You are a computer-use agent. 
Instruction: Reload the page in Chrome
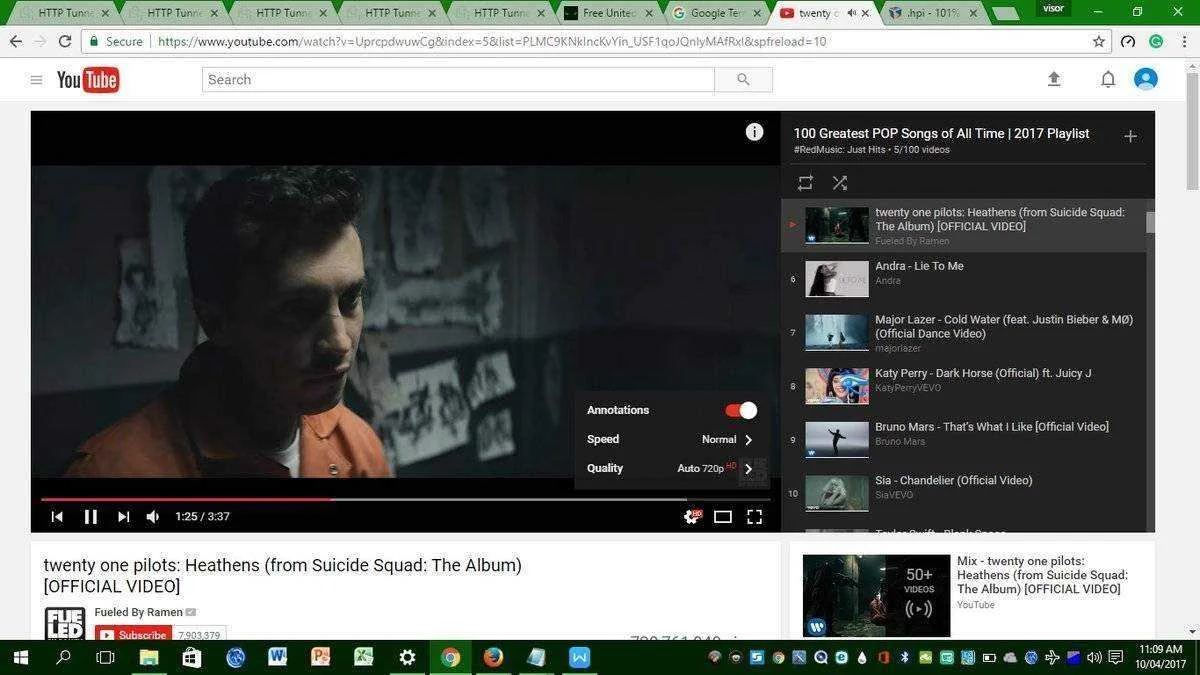65,42
